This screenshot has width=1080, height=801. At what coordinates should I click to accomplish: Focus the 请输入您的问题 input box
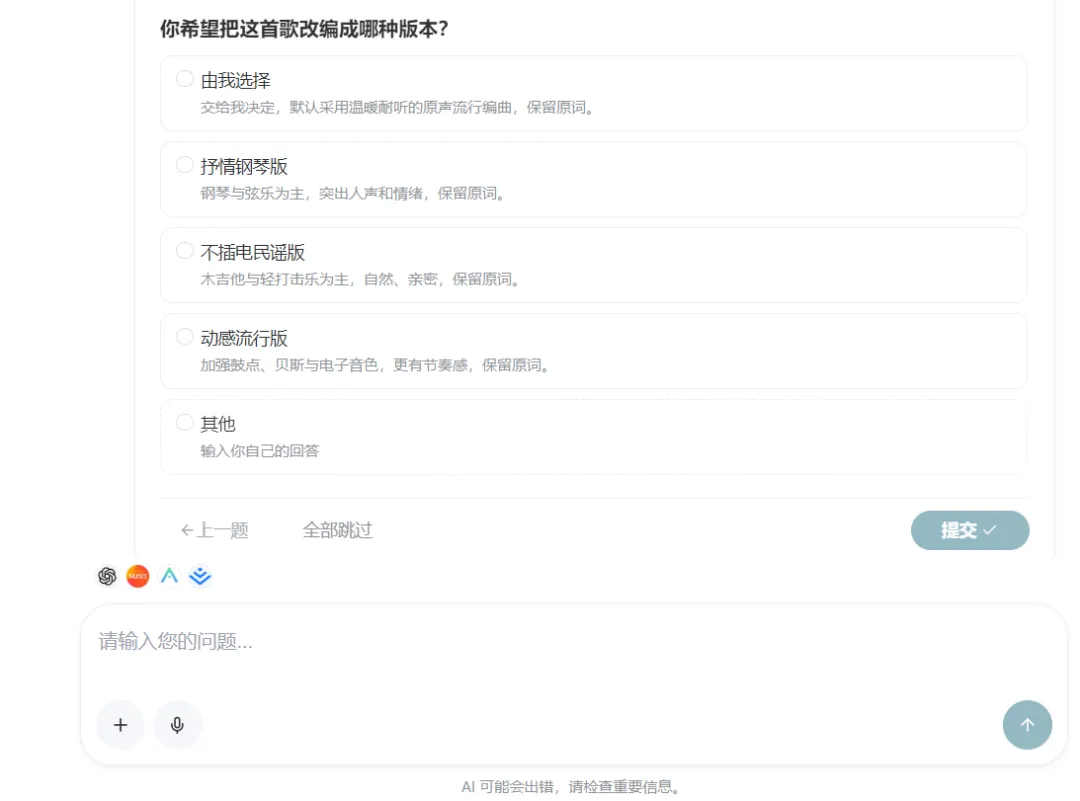(x=573, y=641)
